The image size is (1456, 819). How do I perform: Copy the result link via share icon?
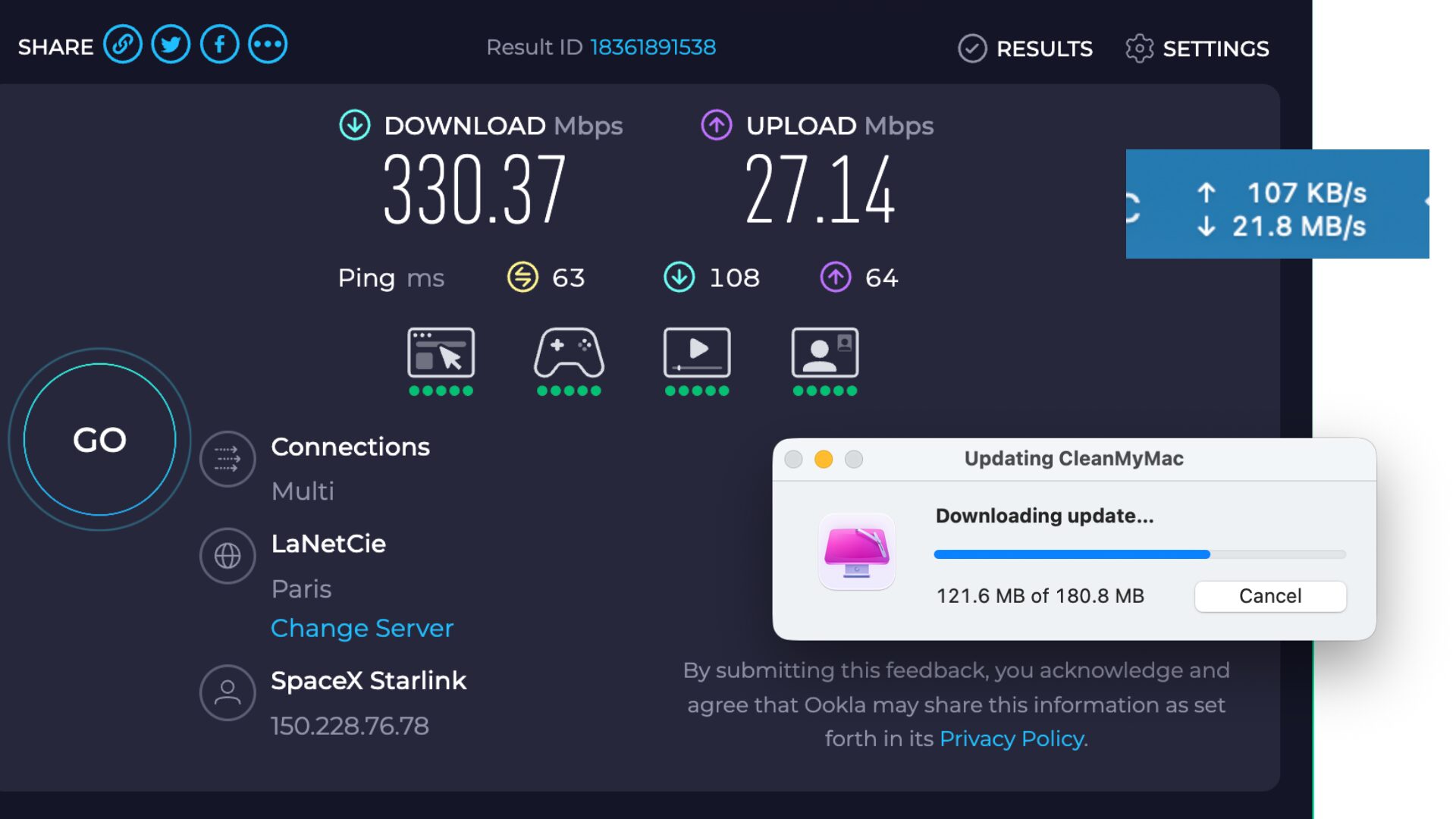click(x=123, y=45)
